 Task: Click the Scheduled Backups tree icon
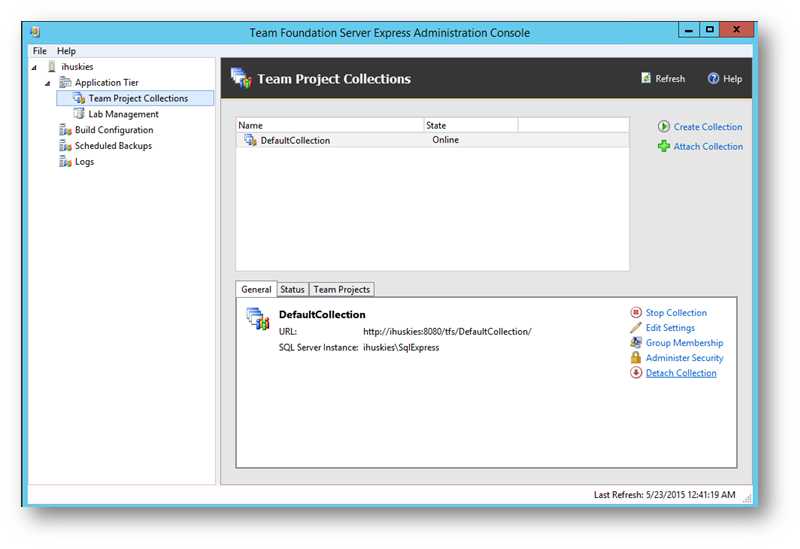click(x=65, y=145)
